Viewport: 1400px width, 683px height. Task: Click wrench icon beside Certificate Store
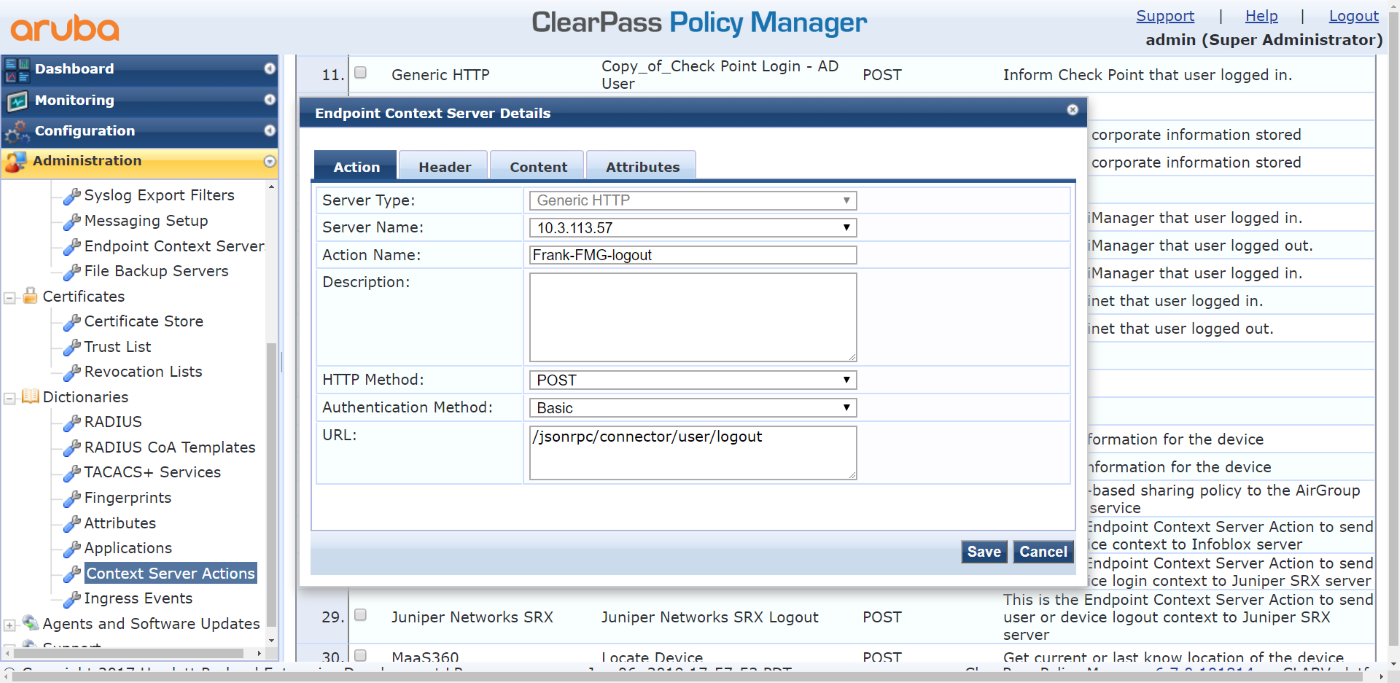(72, 322)
